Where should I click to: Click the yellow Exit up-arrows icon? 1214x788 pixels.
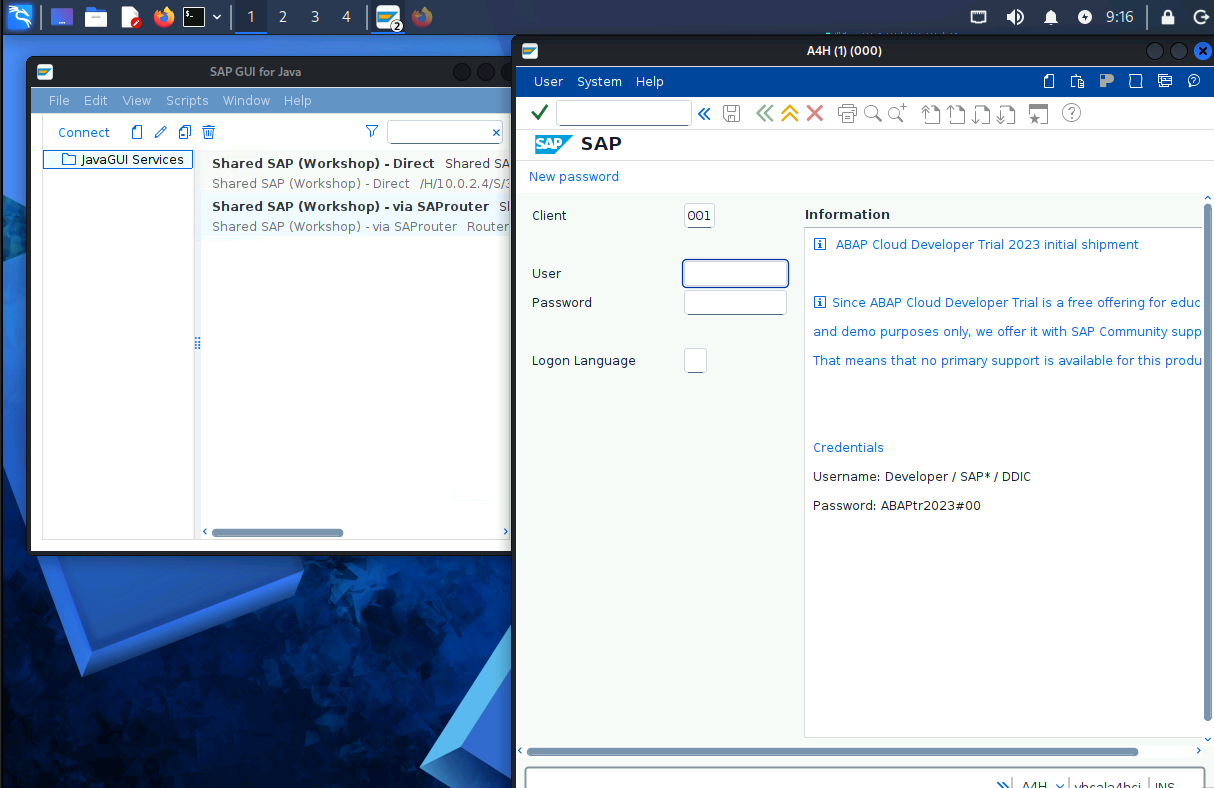click(790, 113)
